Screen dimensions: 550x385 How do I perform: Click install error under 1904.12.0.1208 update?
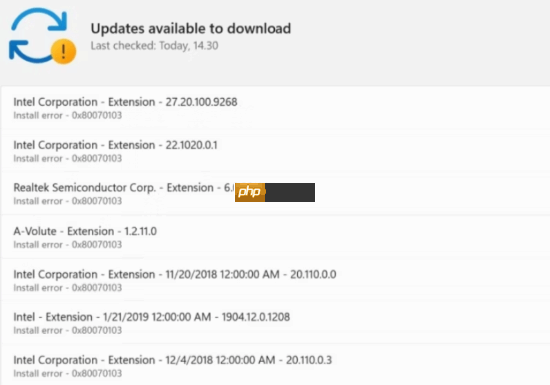68,331
